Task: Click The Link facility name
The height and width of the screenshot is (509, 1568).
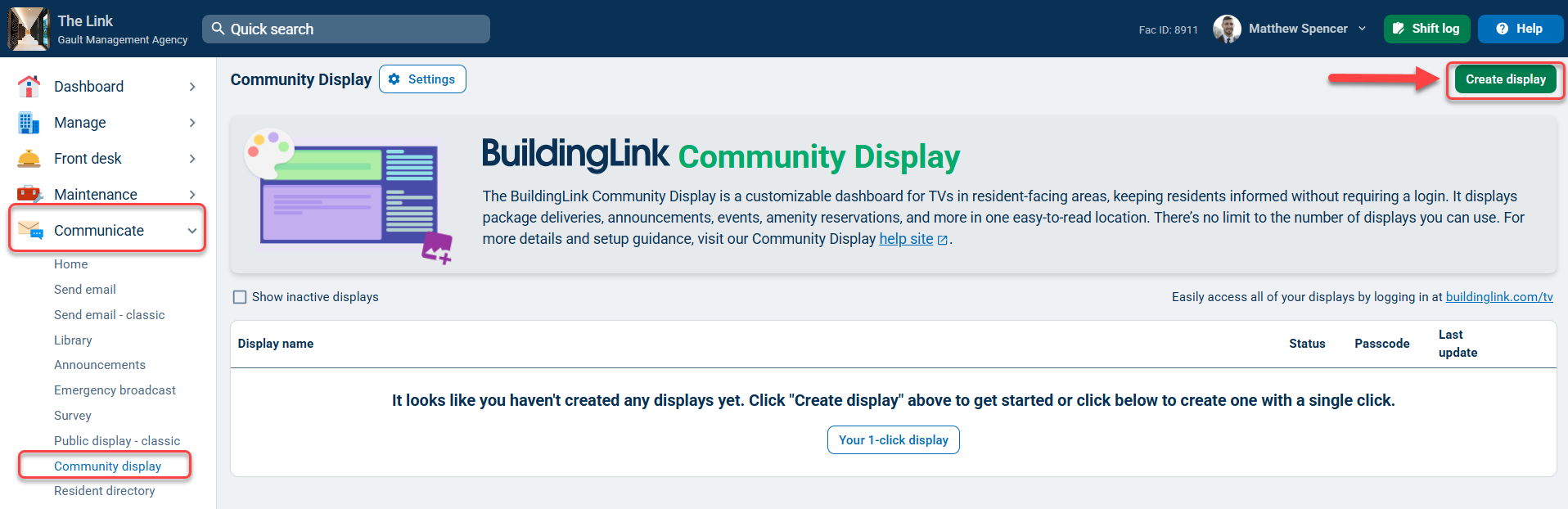Action: (85, 20)
